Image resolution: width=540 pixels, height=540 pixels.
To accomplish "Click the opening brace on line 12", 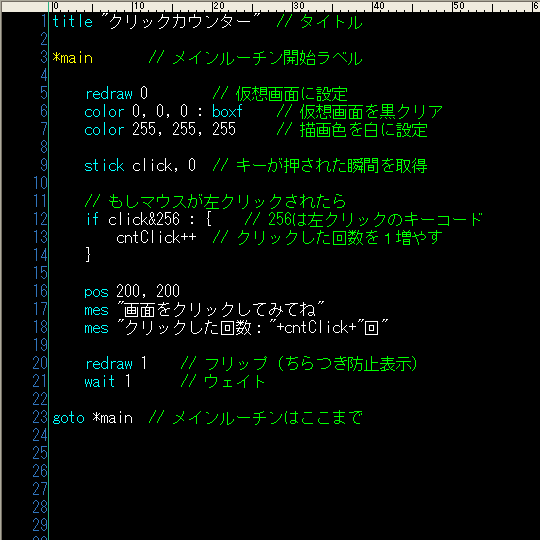I will pyautogui.click(x=209, y=219).
